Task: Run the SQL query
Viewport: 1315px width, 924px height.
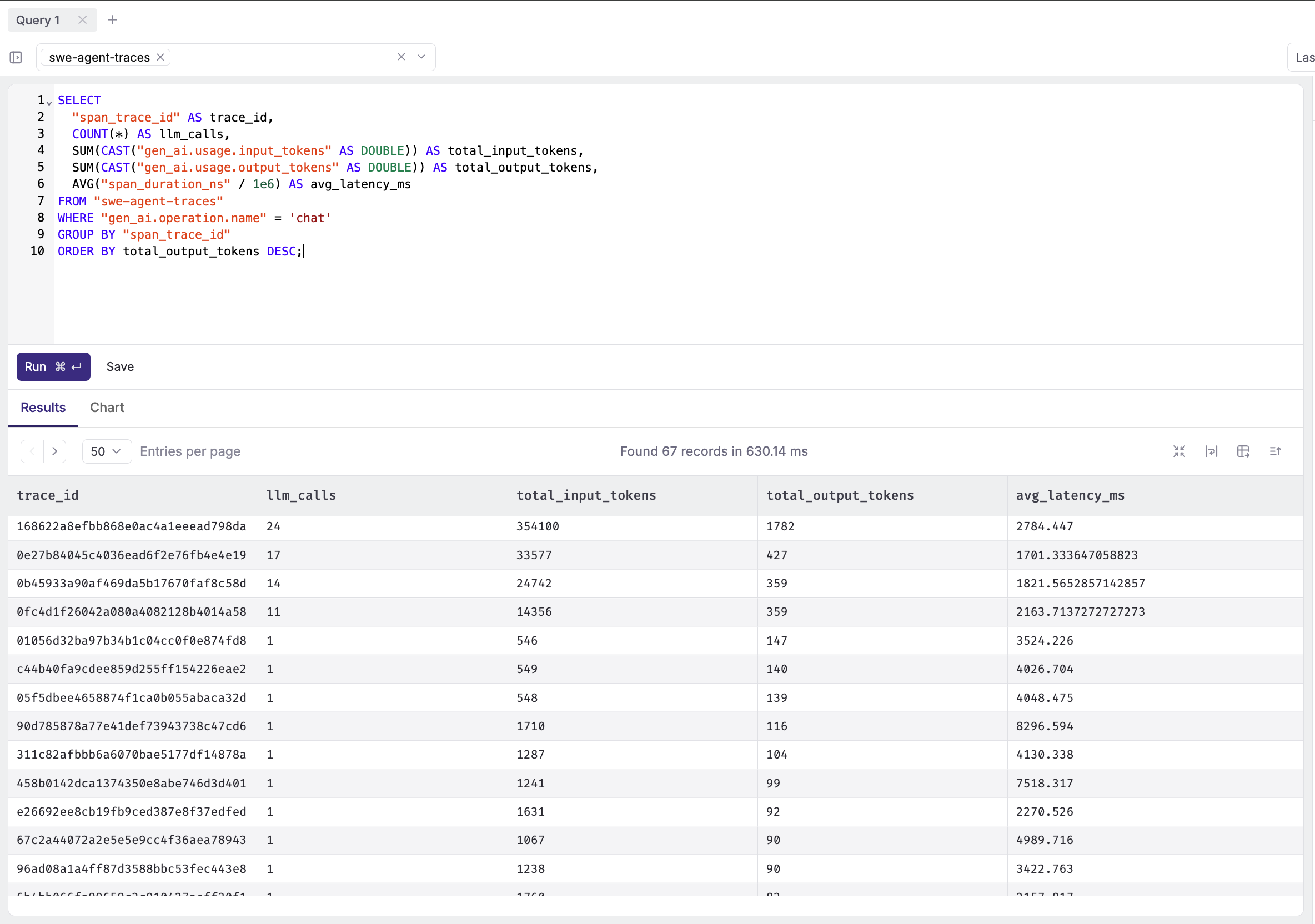Action: pos(53,366)
